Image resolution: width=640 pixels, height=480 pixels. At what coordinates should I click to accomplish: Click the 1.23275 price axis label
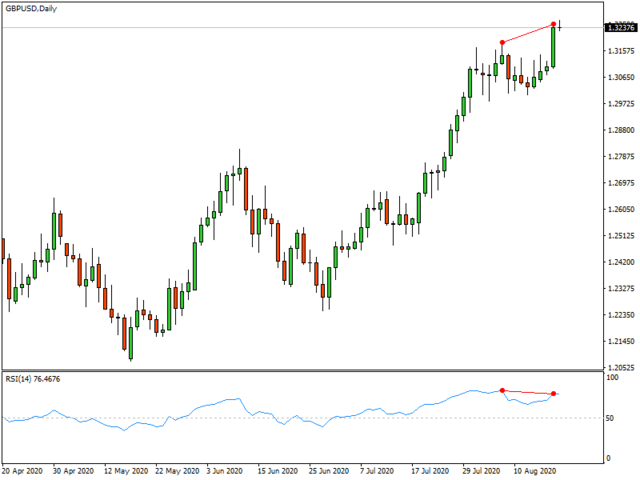(621, 289)
